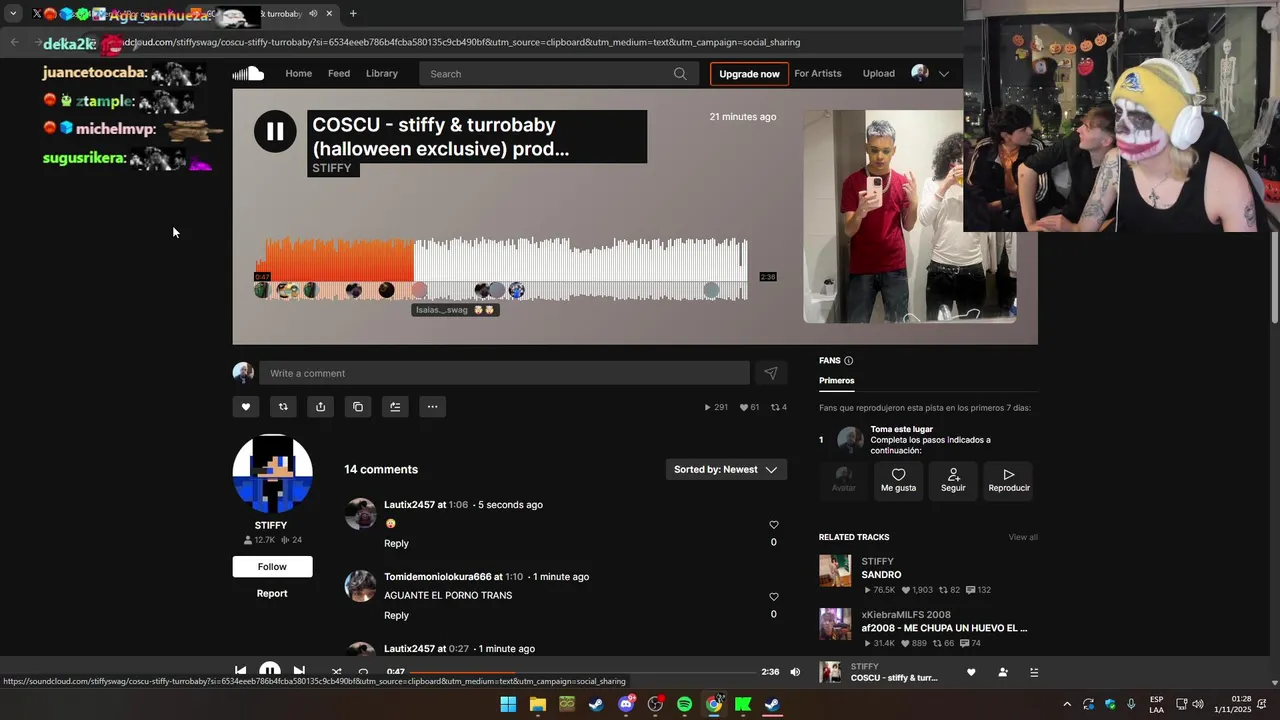
Task: Click the Report link
Action: (x=272, y=593)
